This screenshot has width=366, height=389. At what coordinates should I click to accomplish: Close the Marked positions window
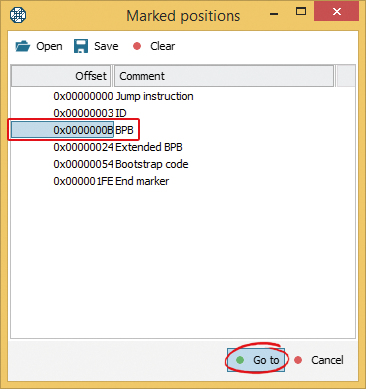click(337, 12)
